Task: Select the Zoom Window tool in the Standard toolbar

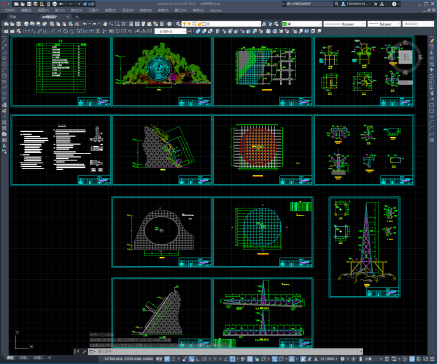Action: pyautogui.click(x=117, y=24)
